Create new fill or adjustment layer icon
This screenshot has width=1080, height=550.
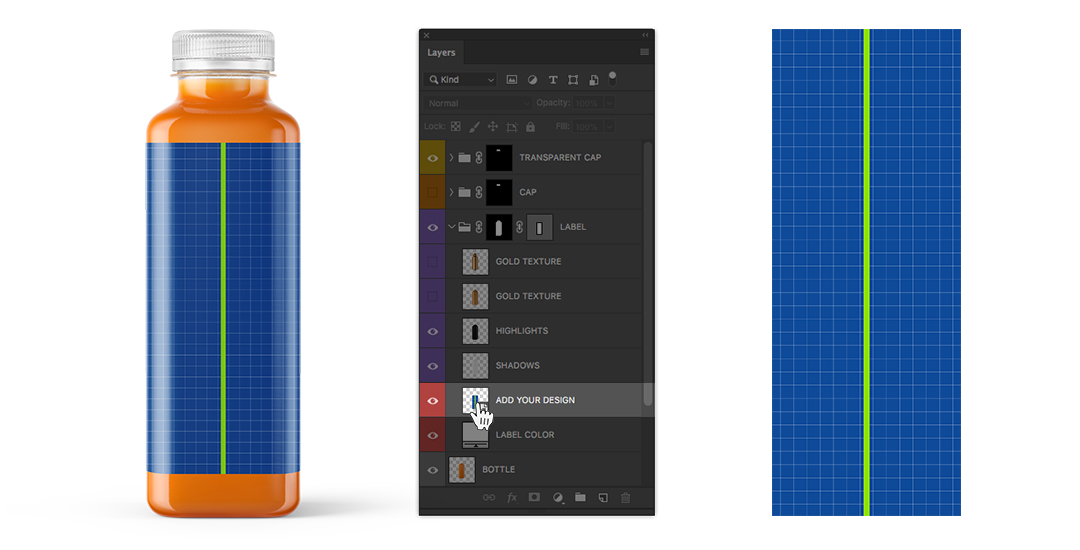point(558,498)
